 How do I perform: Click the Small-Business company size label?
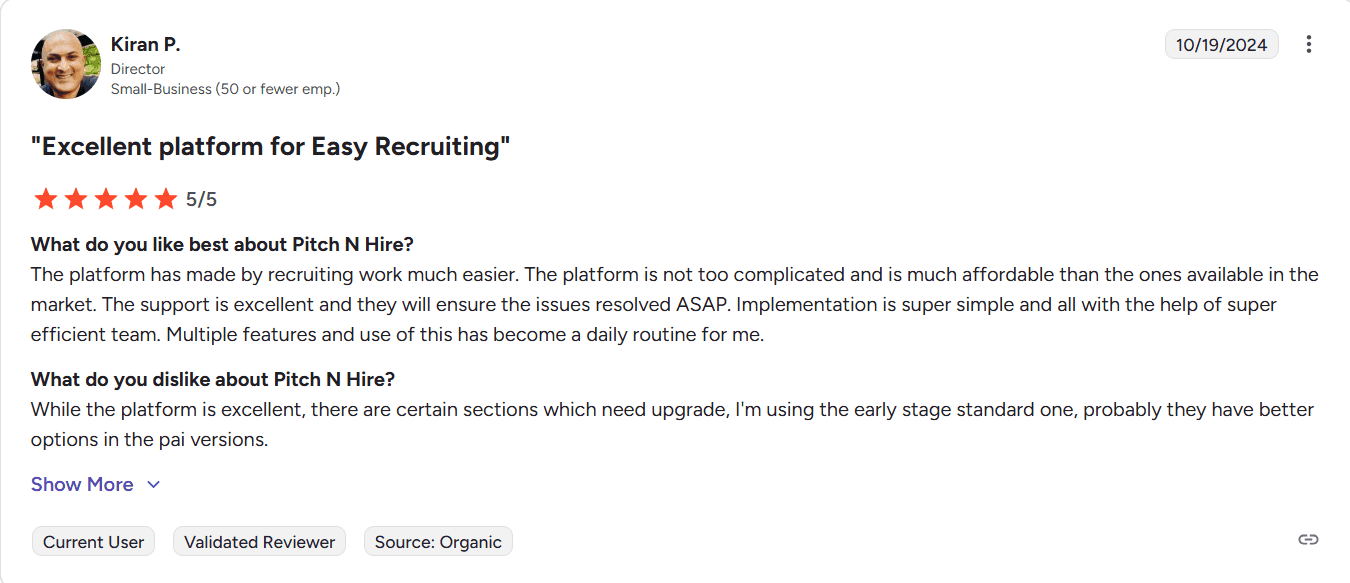[x=226, y=89]
